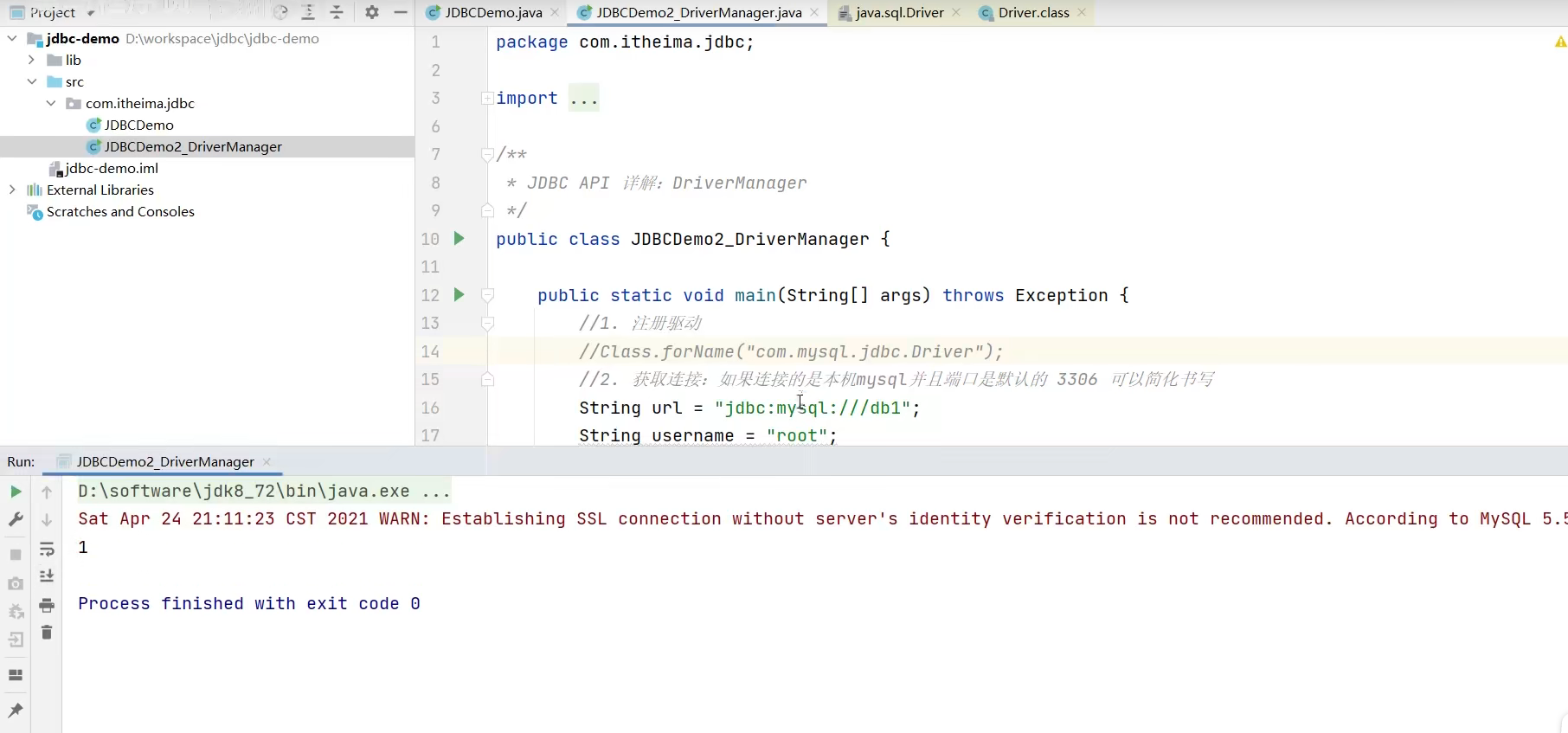Click the "jdbc:mysql:///db1" string literal

(x=813, y=408)
